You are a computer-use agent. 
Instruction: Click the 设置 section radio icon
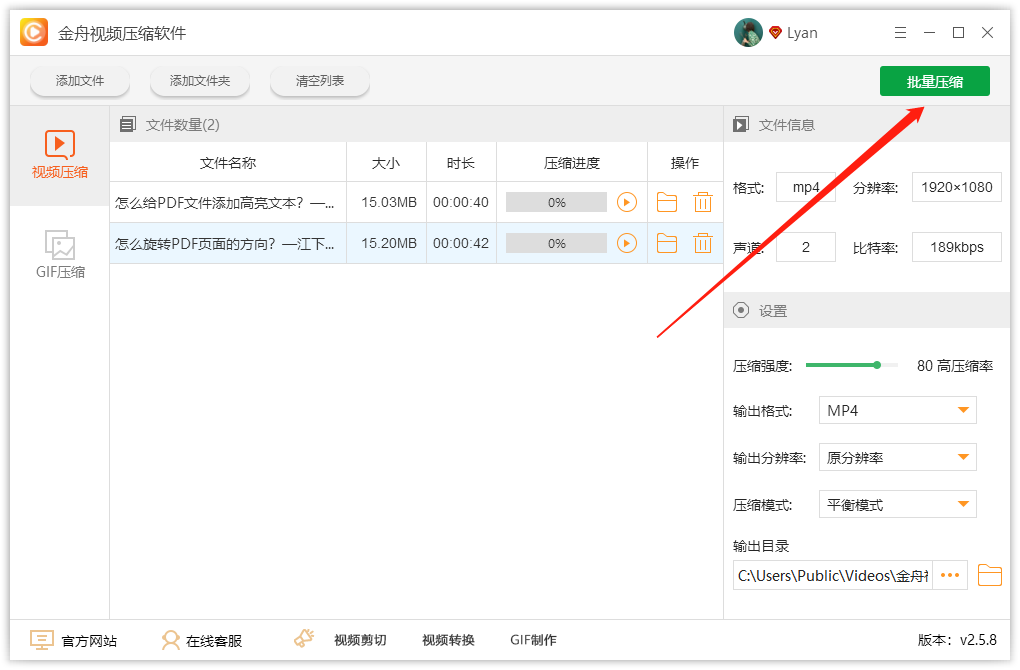point(741,310)
